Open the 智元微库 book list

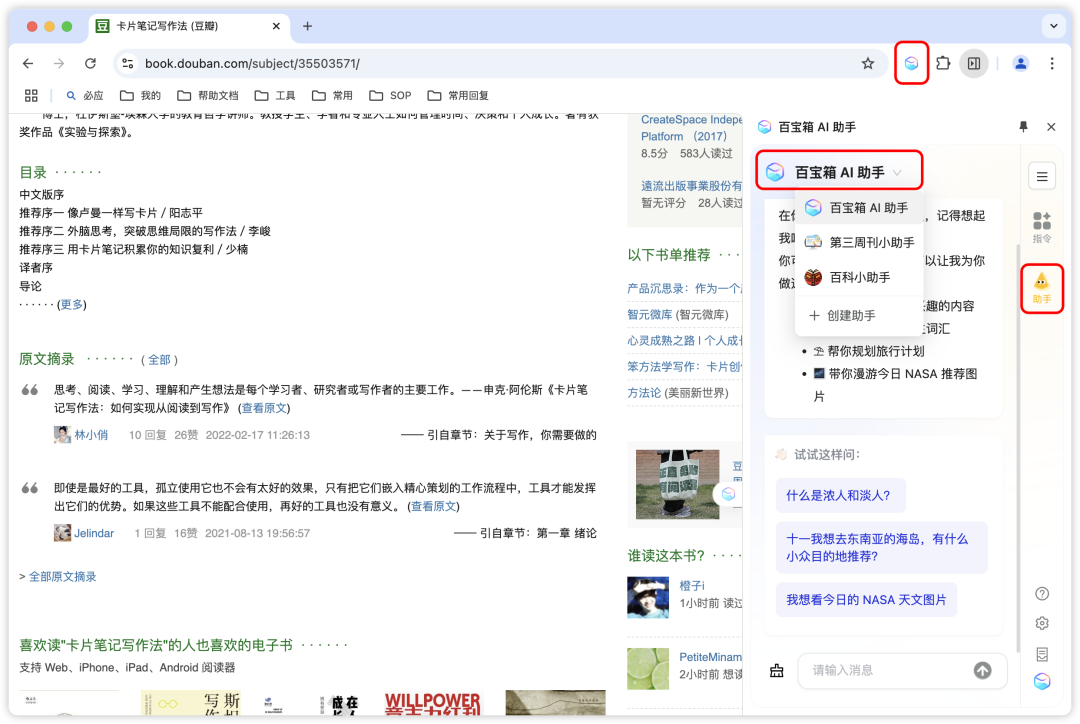(650, 314)
